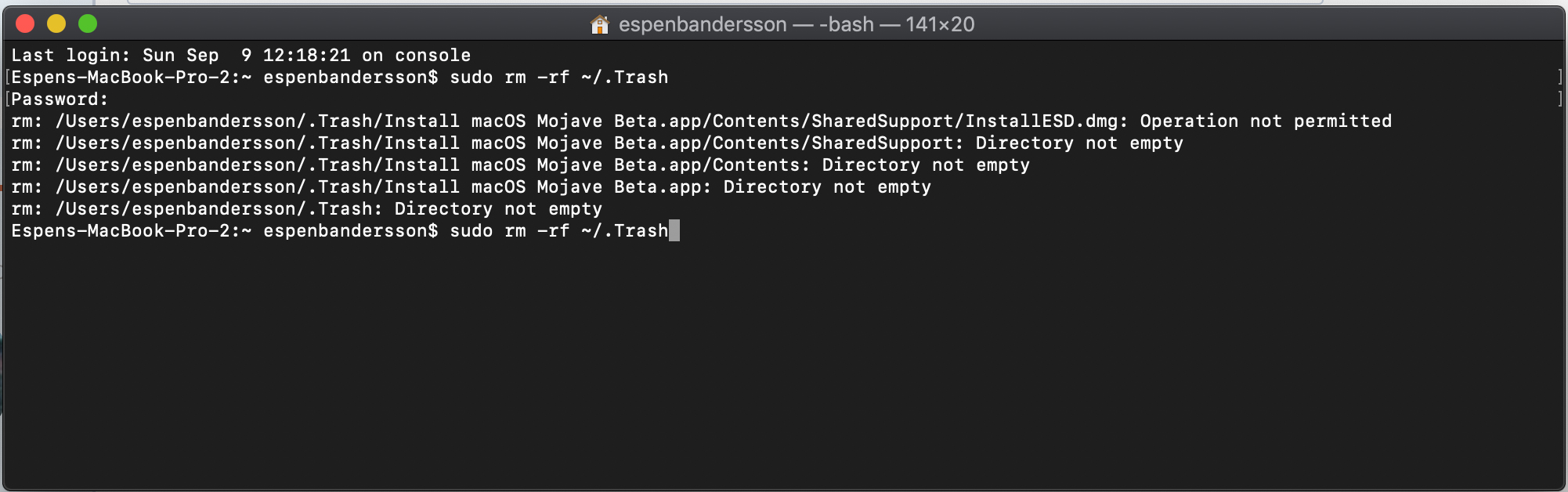
Task: Click the first sudo rm -rf command
Action: 559,77
